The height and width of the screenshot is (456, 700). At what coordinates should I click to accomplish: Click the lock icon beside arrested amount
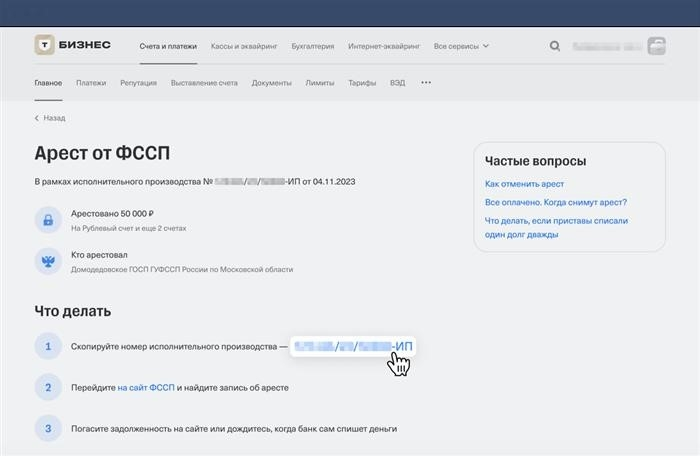pyautogui.click(x=47, y=220)
